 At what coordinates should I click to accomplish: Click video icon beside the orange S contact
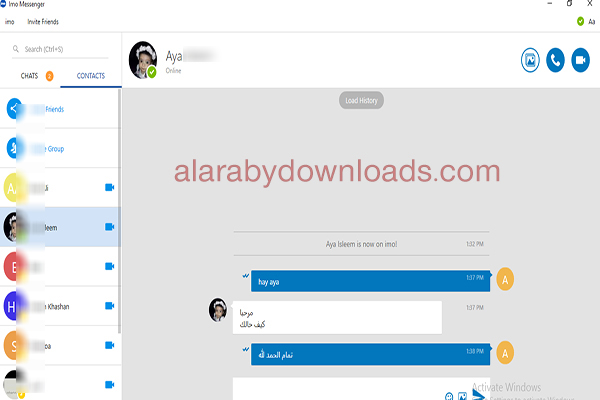tap(109, 345)
